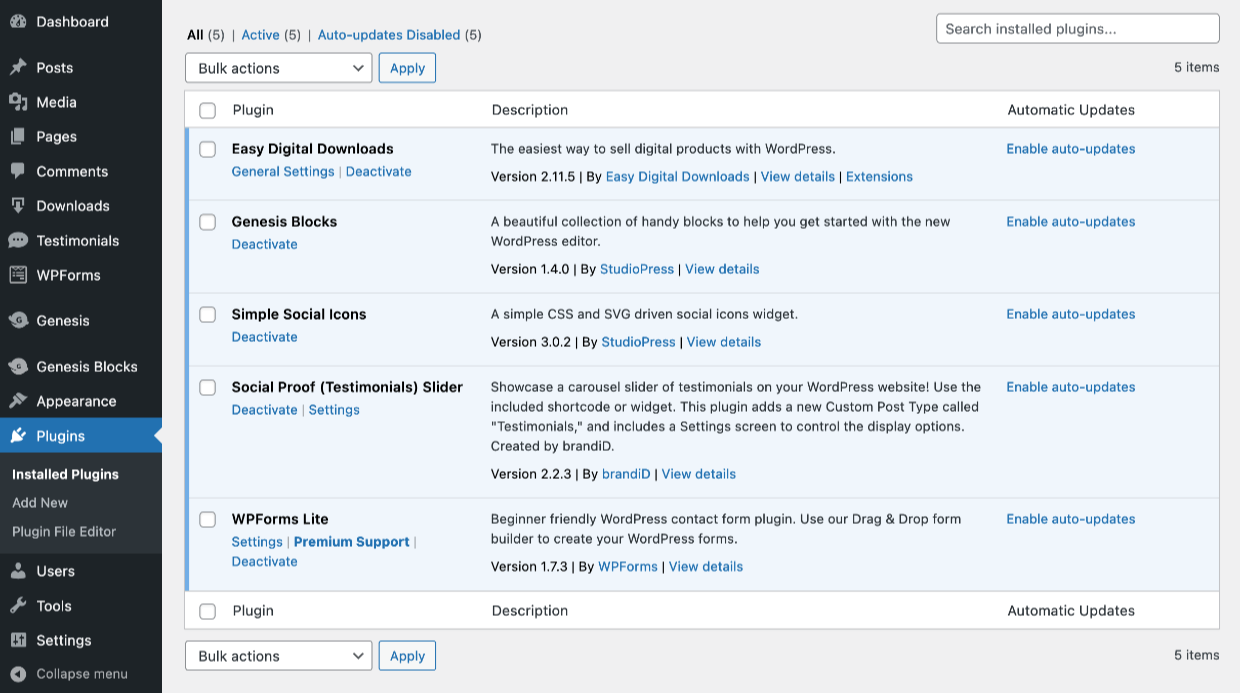Click the Search installed plugins field
The height and width of the screenshot is (693, 1240).
pyautogui.click(x=1078, y=29)
